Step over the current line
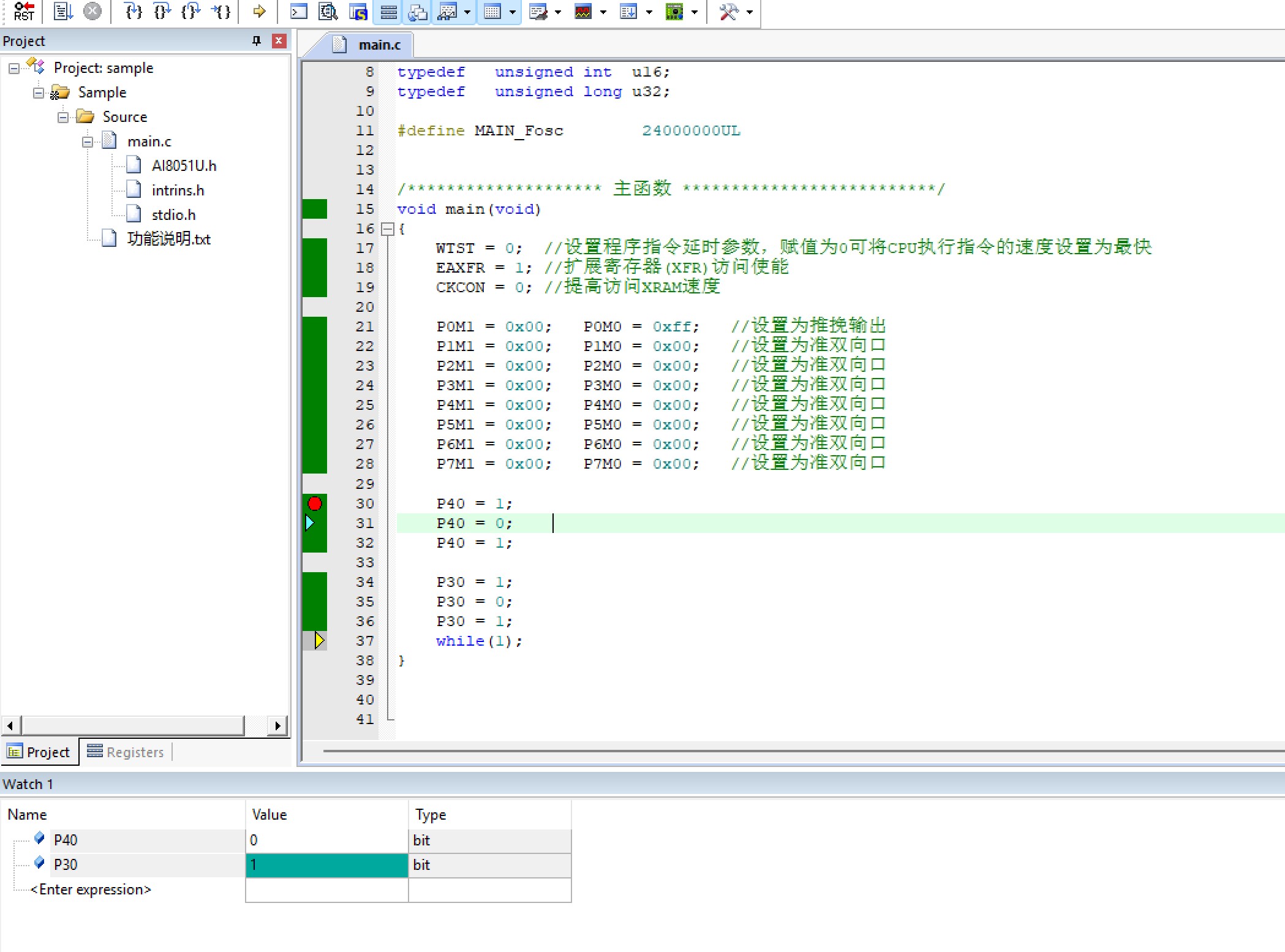The height and width of the screenshot is (952, 1285). 162,12
